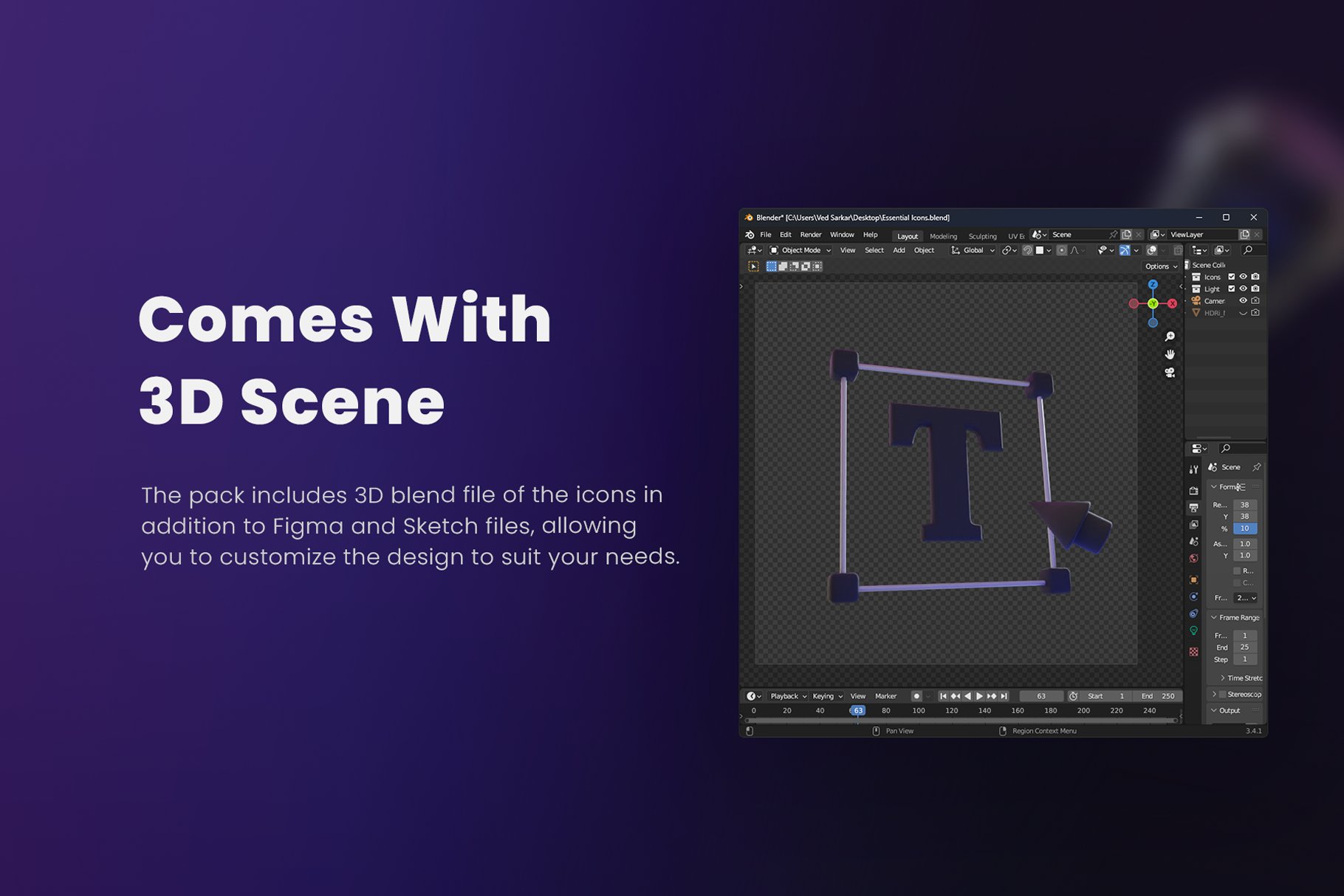
Task: Open the Frame Rate dropdown
Action: [x=1245, y=598]
